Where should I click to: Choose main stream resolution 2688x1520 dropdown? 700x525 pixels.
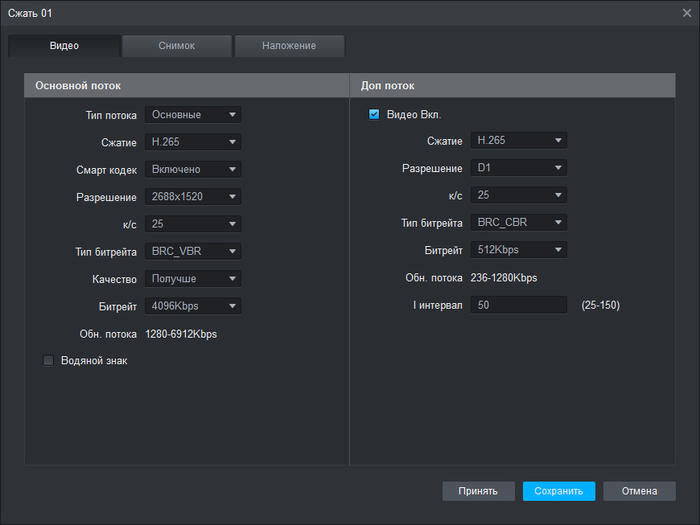(193, 196)
